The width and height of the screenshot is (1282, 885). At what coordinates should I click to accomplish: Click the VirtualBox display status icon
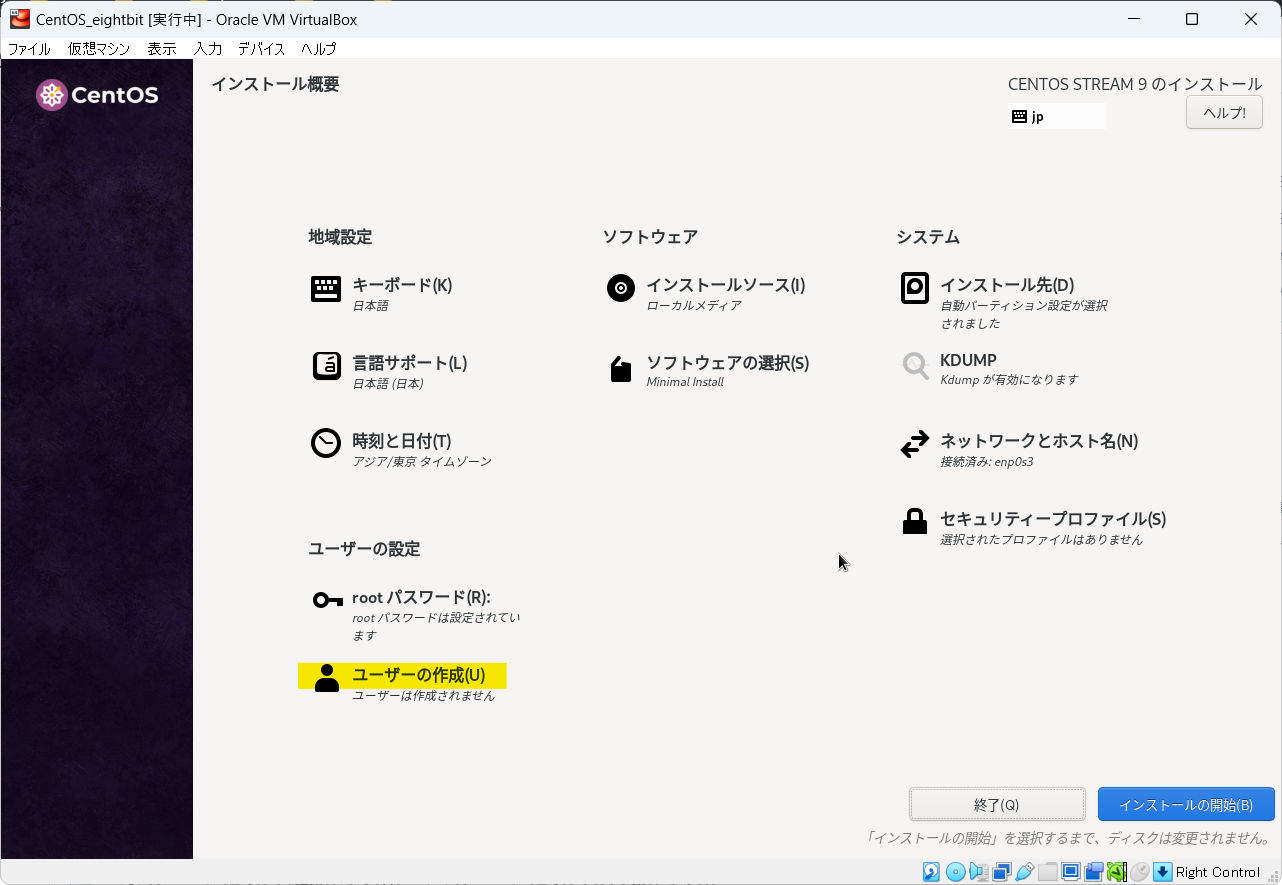pos(1070,871)
